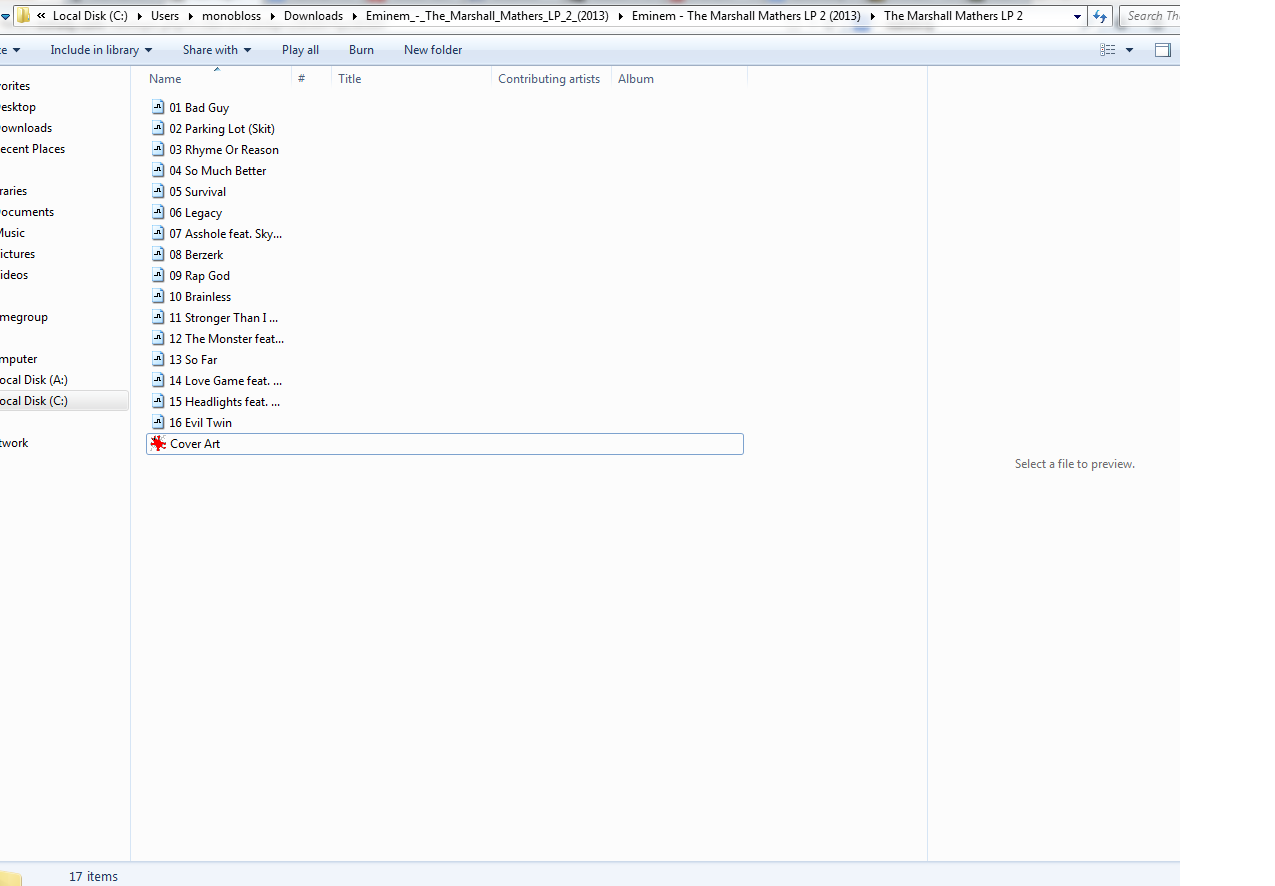Go to Users in the address breadcrumb
The image size is (1275, 886).
pos(165,16)
